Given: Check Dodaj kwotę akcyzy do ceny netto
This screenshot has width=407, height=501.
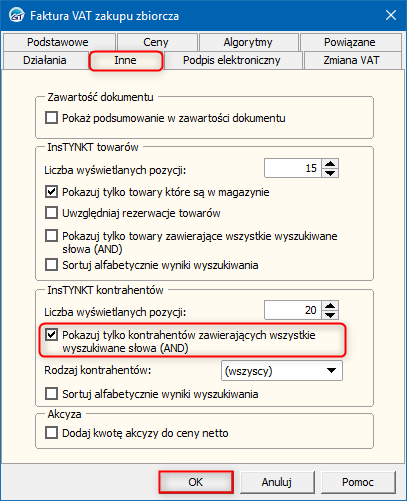Looking at the screenshot, I should coord(51,433).
